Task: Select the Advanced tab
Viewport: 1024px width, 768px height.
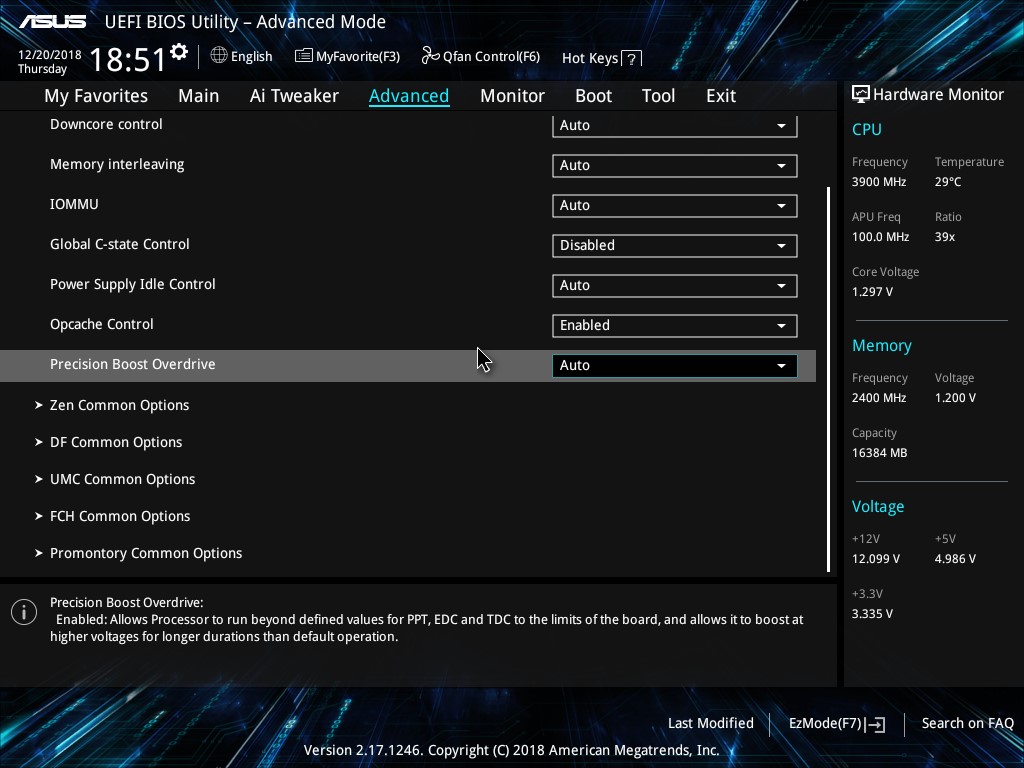Action: [409, 96]
